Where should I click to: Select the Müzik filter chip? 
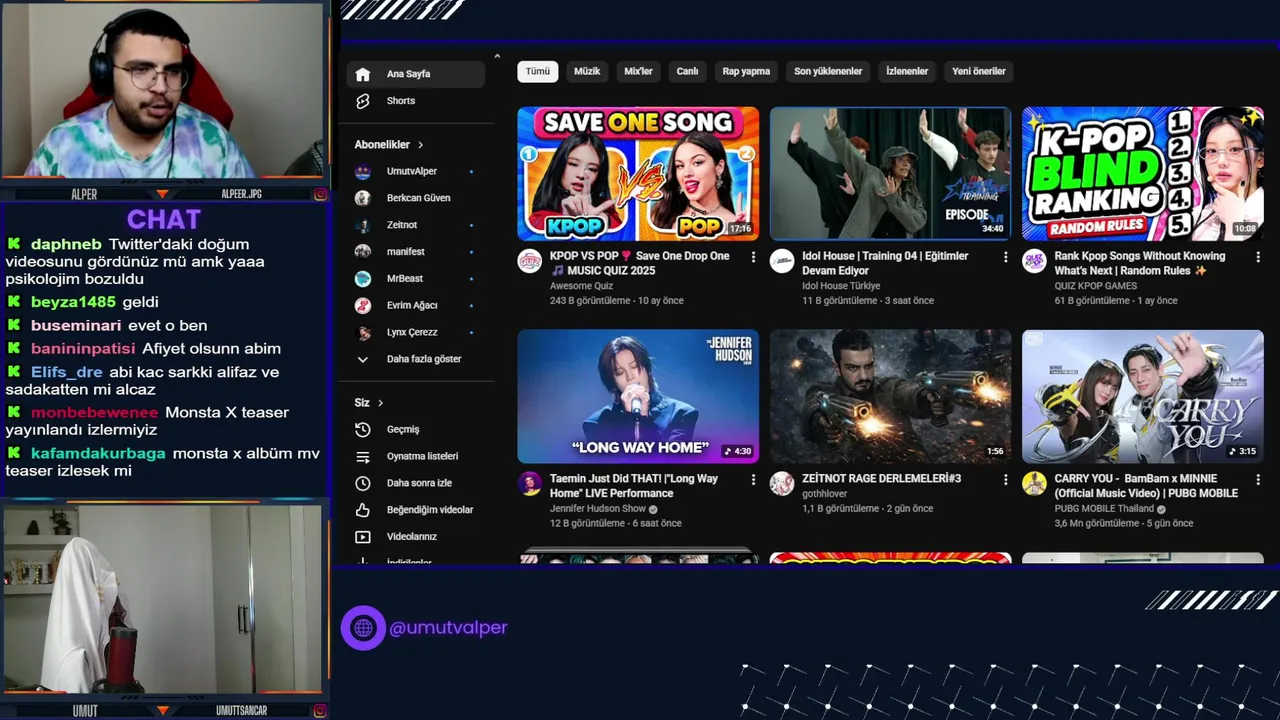587,71
